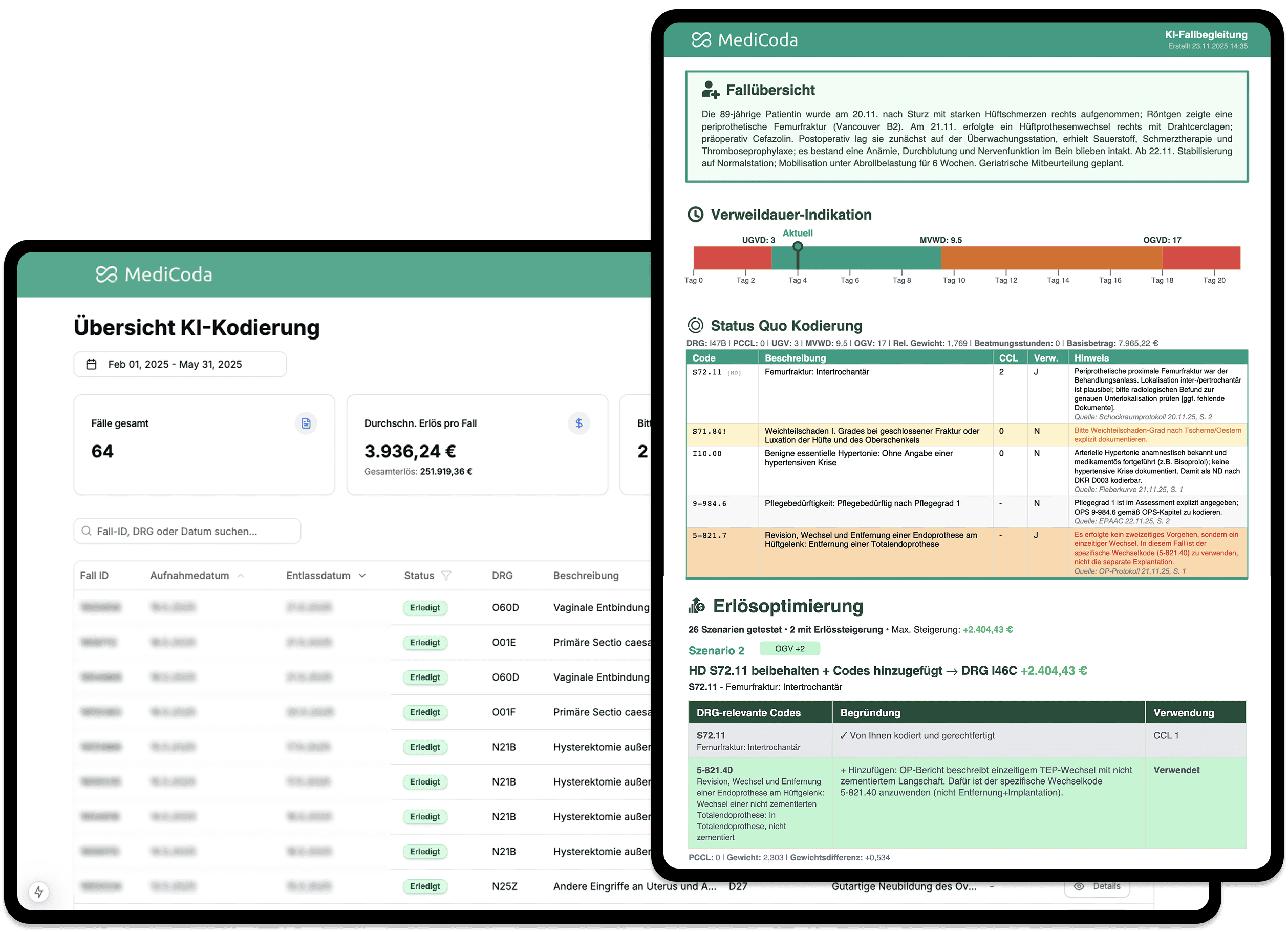1288x932 pixels.
Task: Expand the Entlassdatum sort chevron
Action: pyautogui.click(x=362, y=576)
